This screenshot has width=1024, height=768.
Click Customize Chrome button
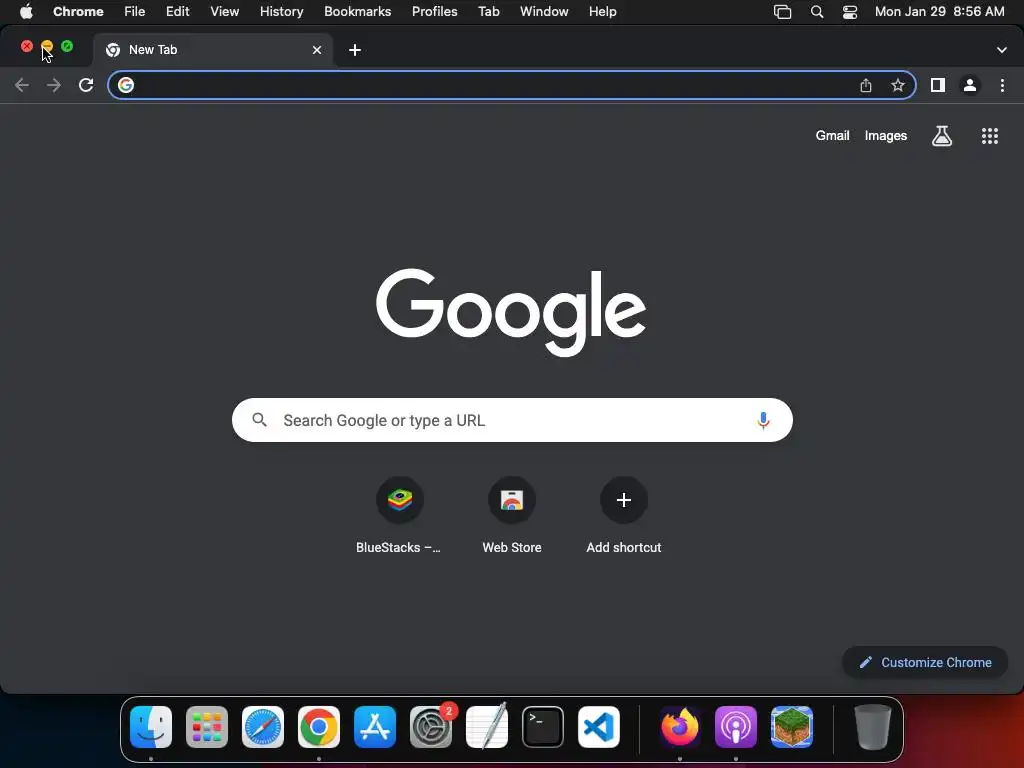[x=925, y=662]
